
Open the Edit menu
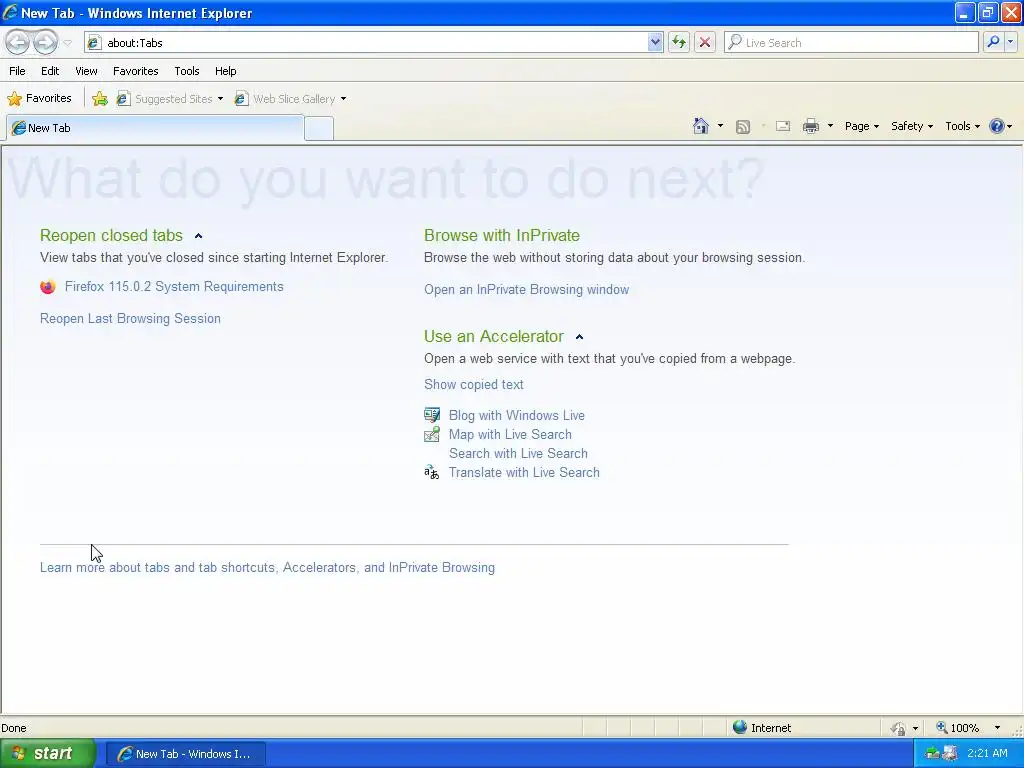pyautogui.click(x=50, y=71)
